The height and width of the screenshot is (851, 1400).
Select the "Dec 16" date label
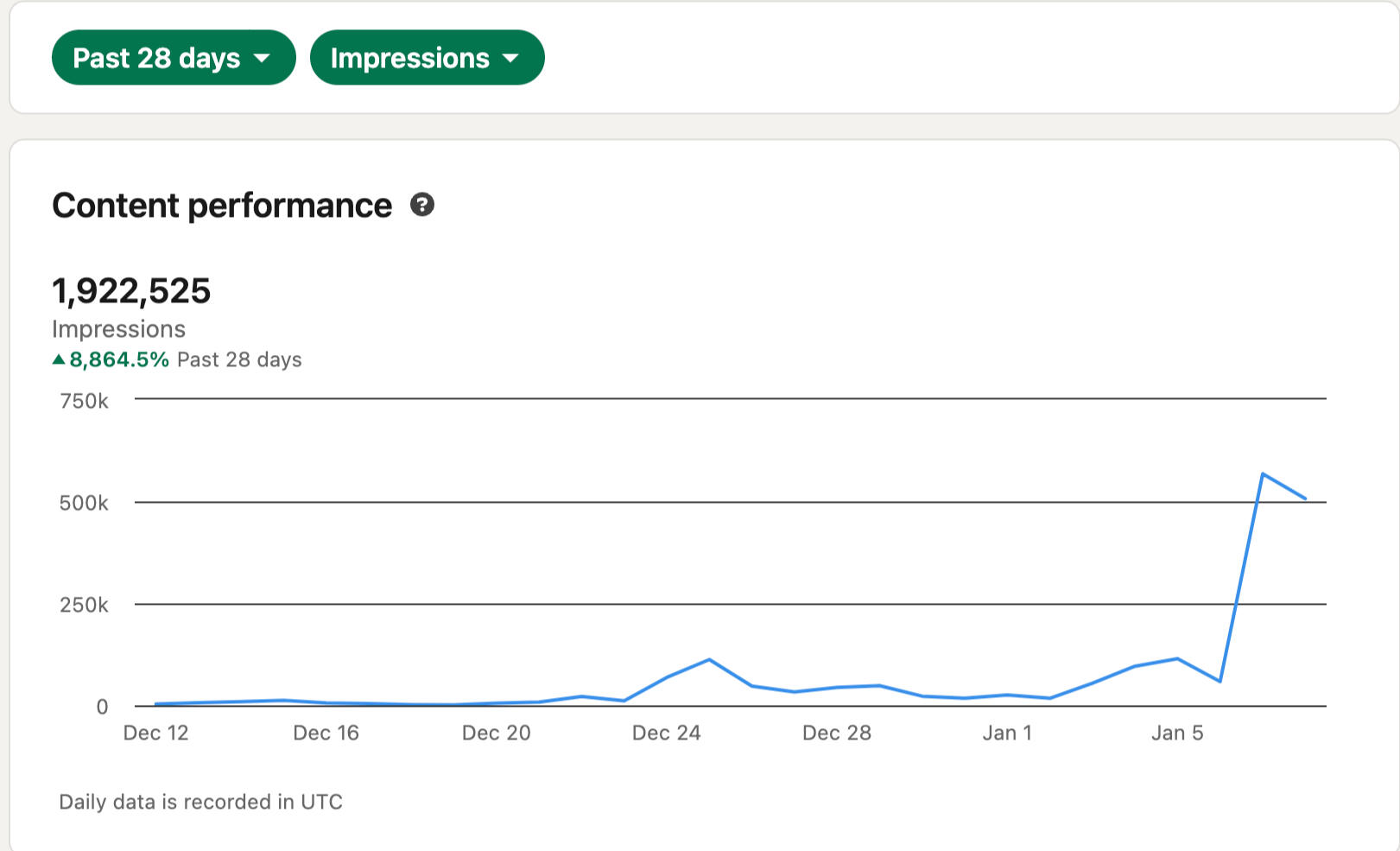326,733
